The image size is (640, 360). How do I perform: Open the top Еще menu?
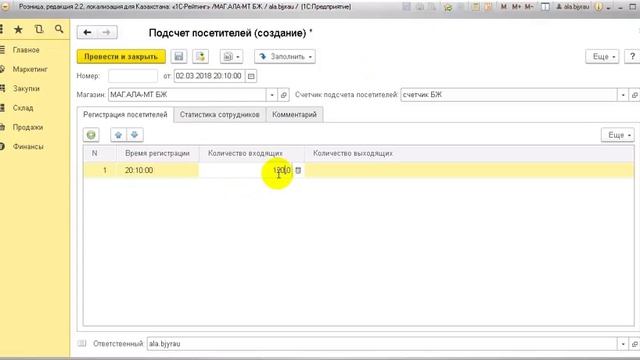[x=602, y=56]
